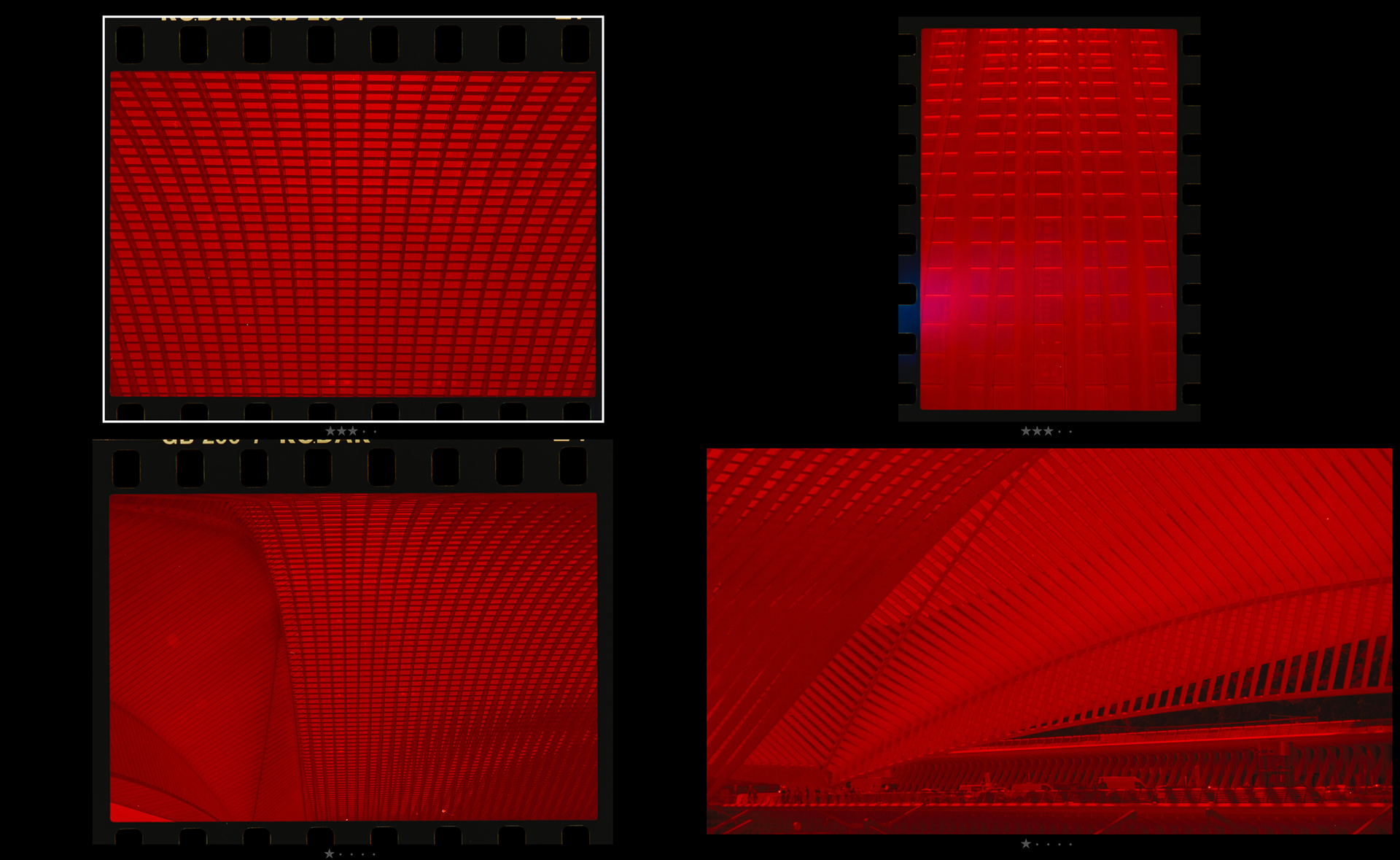Screen dimensions: 1400x860
Task: Set four-star rating on top-left photo
Action: coord(364,432)
